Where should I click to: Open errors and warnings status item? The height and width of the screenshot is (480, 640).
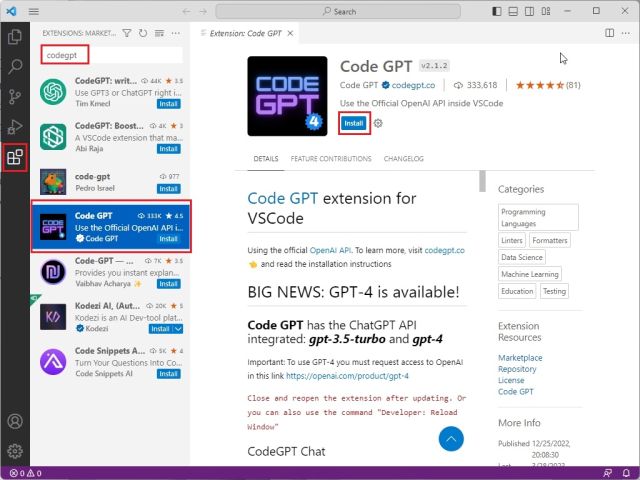click(x=26, y=473)
